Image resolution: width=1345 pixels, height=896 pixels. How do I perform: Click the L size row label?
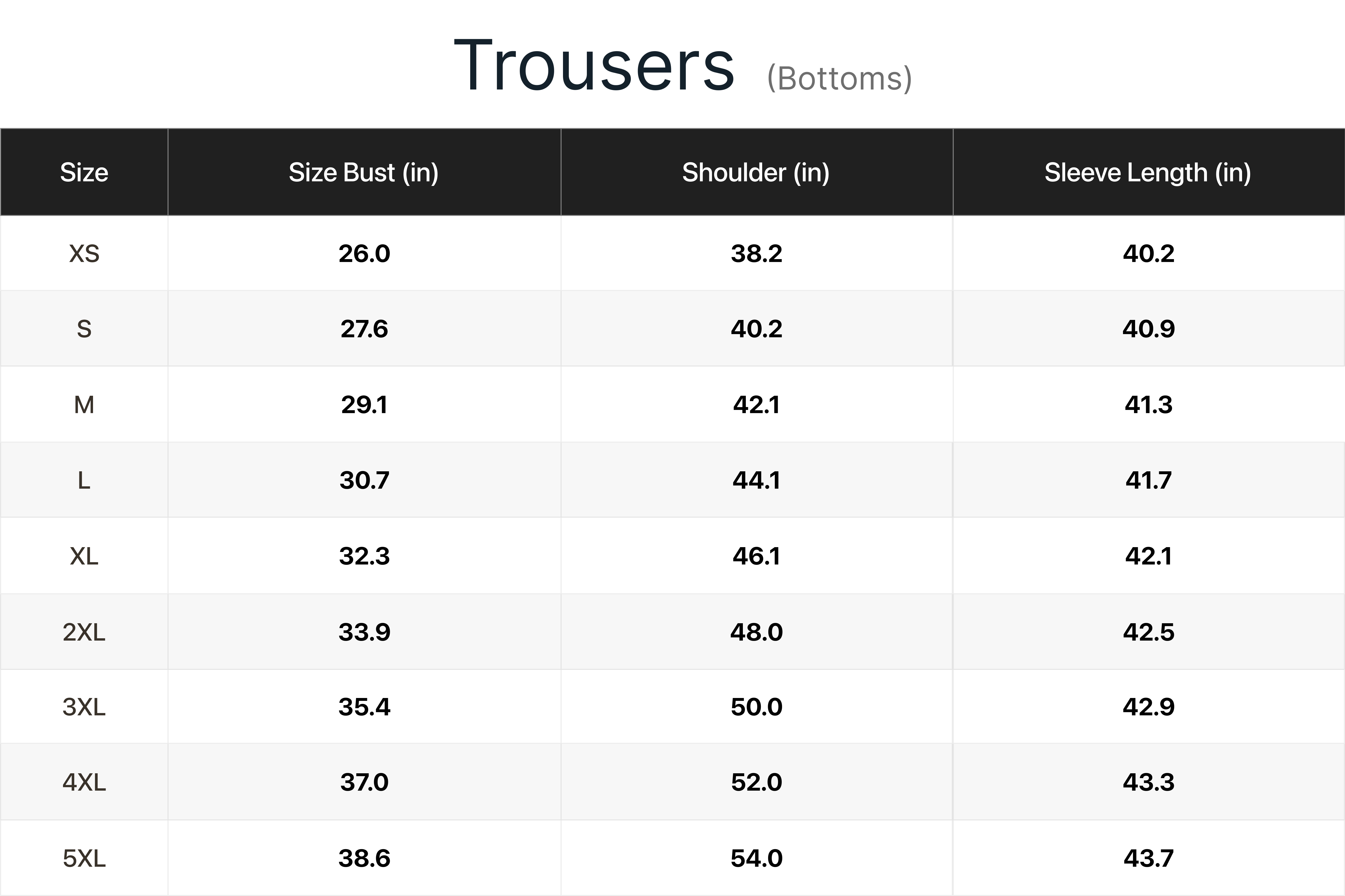click(84, 480)
